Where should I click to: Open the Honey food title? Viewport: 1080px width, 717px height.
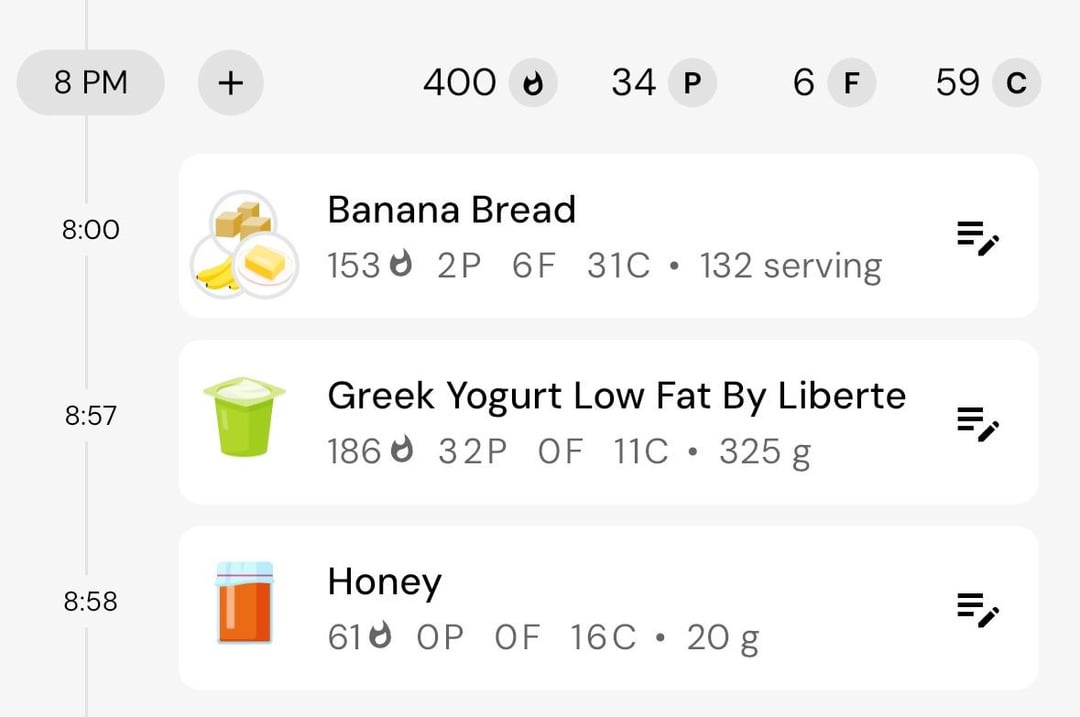(384, 583)
